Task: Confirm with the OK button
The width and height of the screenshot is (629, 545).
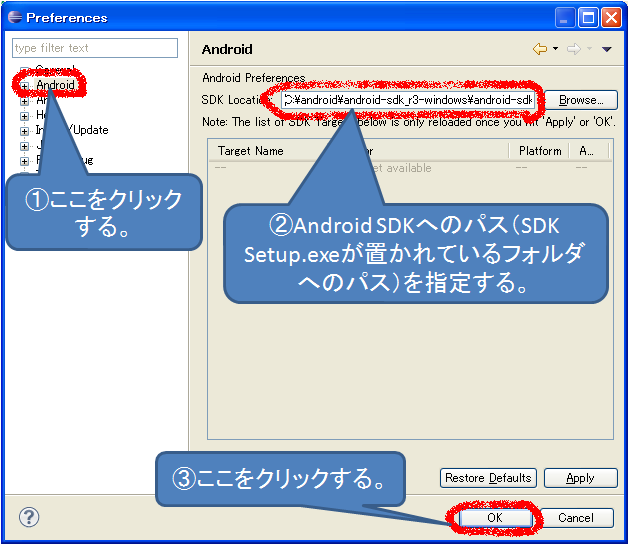Action: pos(495,518)
